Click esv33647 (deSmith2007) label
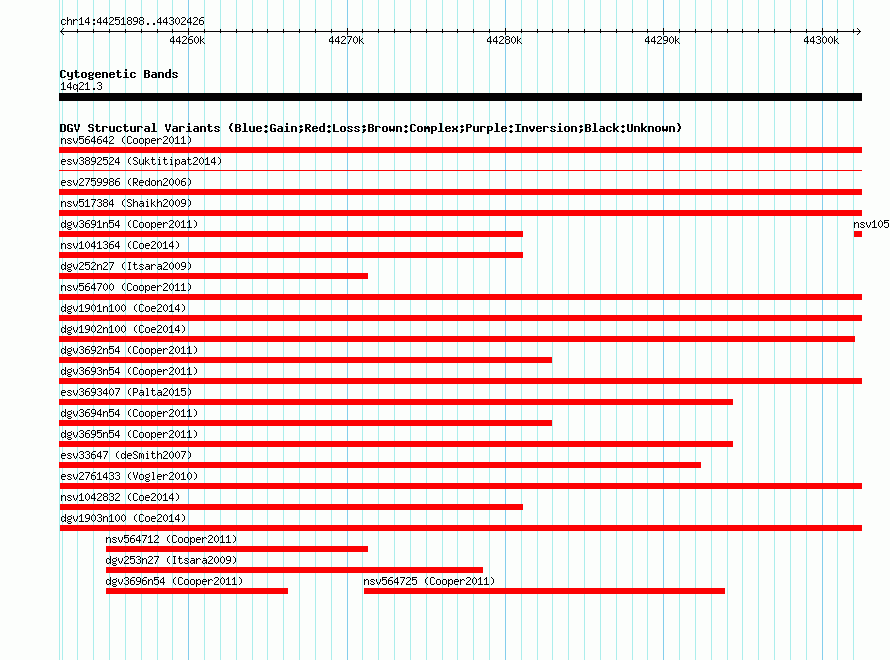890x660 pixels. click(126, 455)
